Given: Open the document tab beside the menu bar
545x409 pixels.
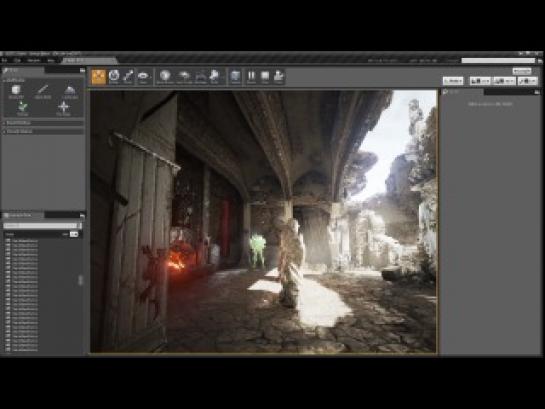Looking at the screenshot, I should click(90, 60).
